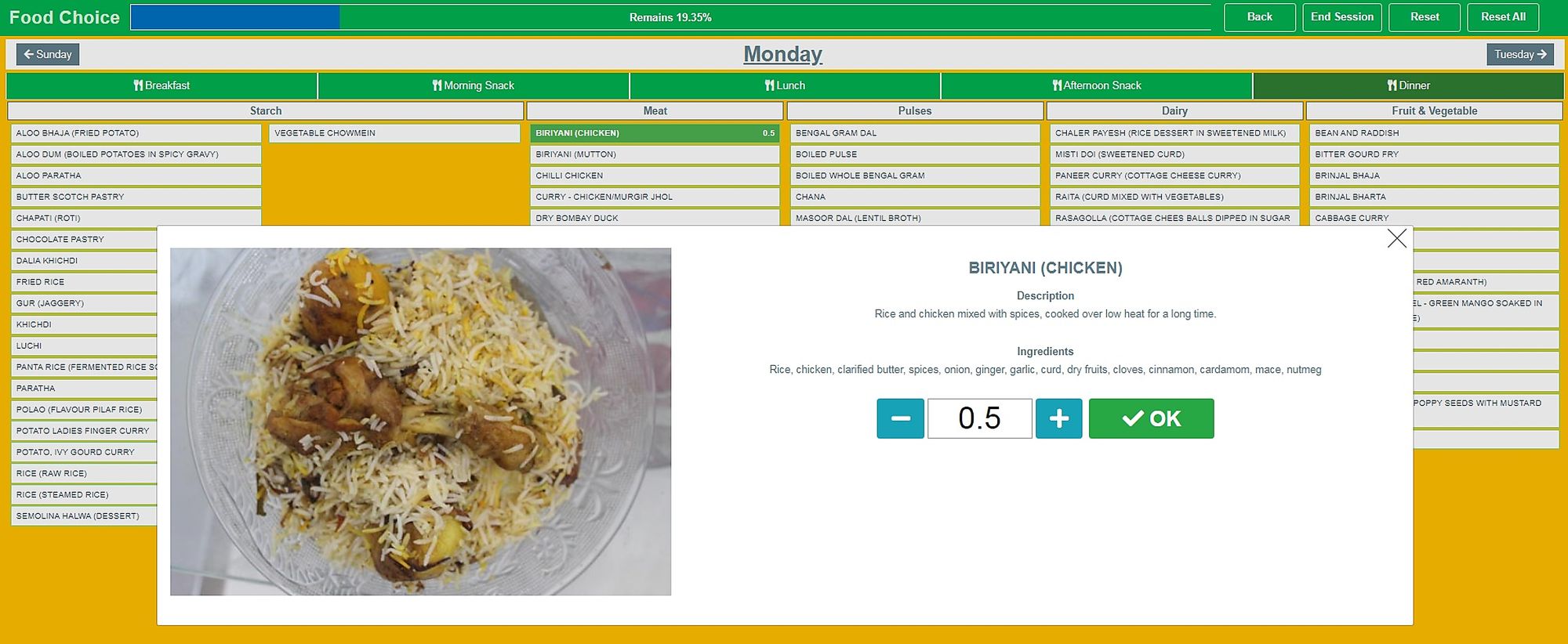Click the biriyani dish photo
The height and width of the screenshot is (644, 1568).
coord(420,421)
